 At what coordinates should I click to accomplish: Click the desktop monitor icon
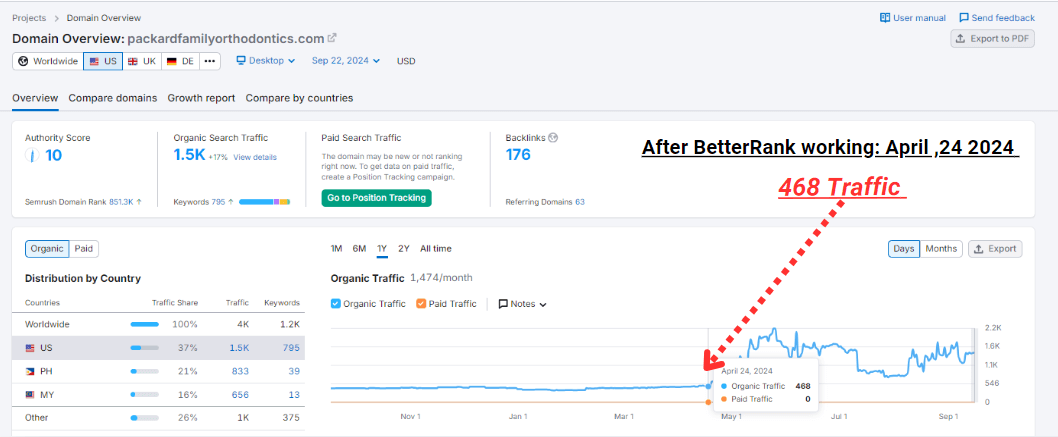click(241, 61)
